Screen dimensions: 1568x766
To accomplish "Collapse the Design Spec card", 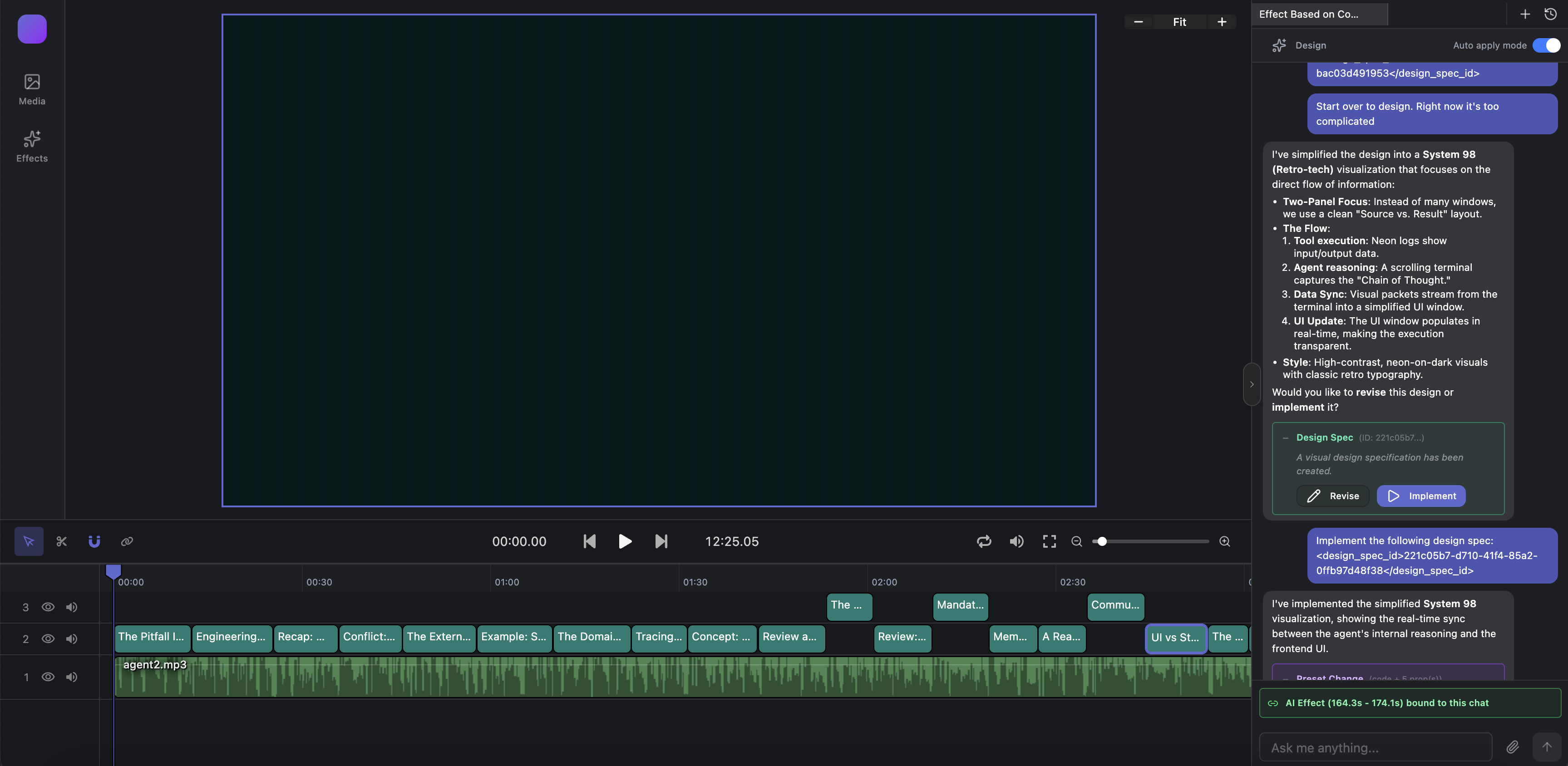I will (1285, 437).
